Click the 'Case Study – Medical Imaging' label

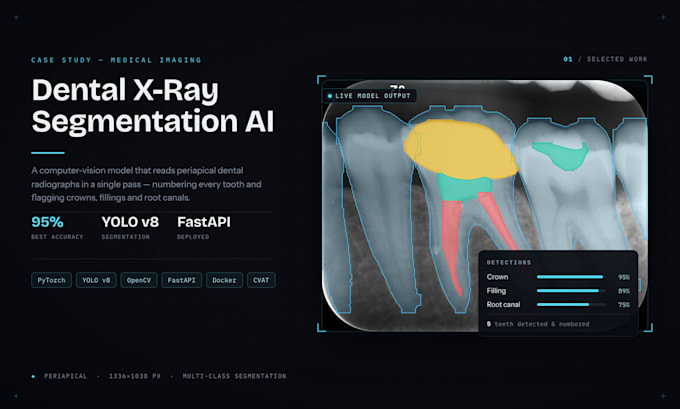116,60
